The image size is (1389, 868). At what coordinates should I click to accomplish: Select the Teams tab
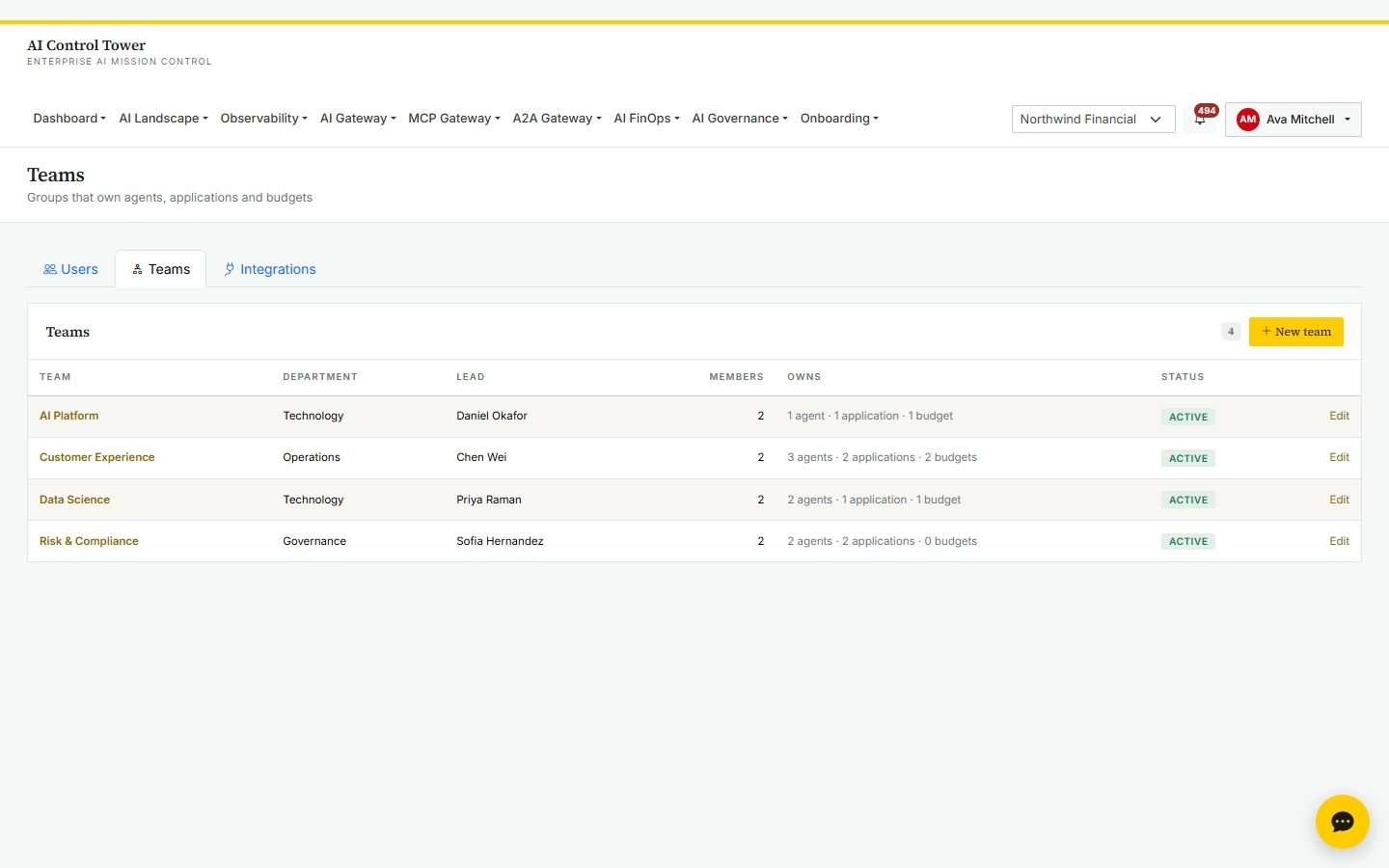coord(161,269)
